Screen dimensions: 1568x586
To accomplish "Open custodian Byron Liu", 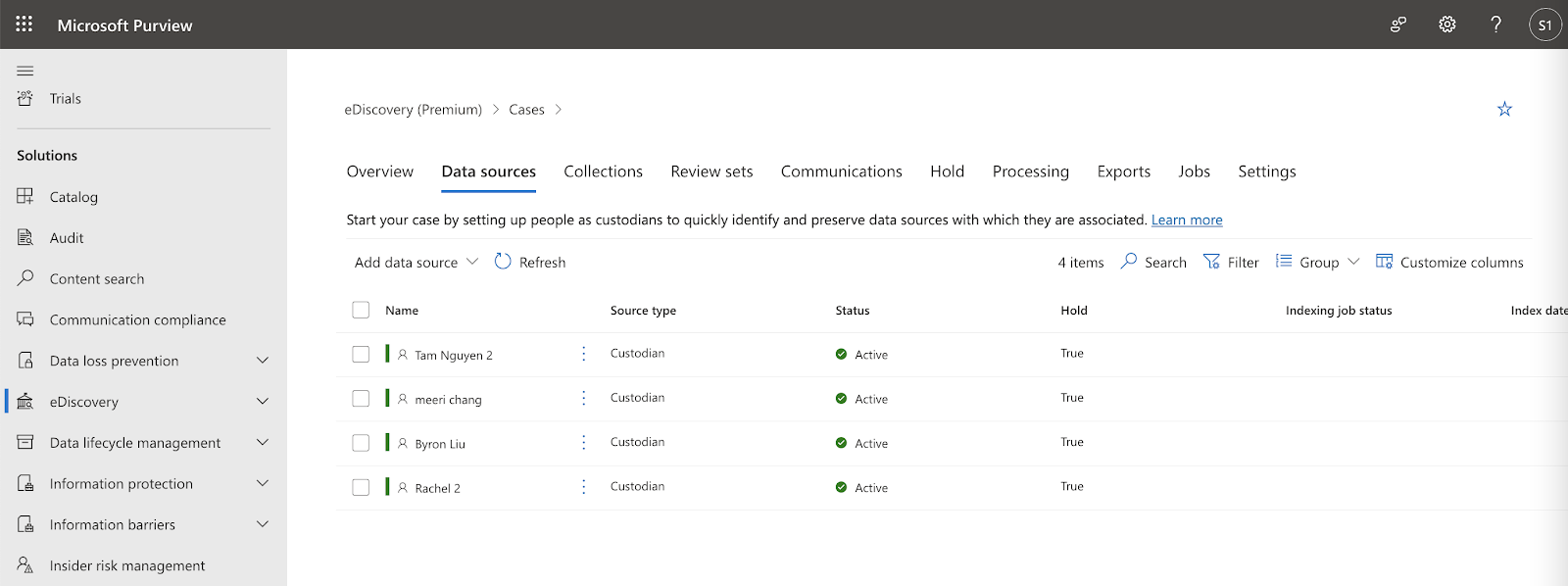I will point(440,444).
